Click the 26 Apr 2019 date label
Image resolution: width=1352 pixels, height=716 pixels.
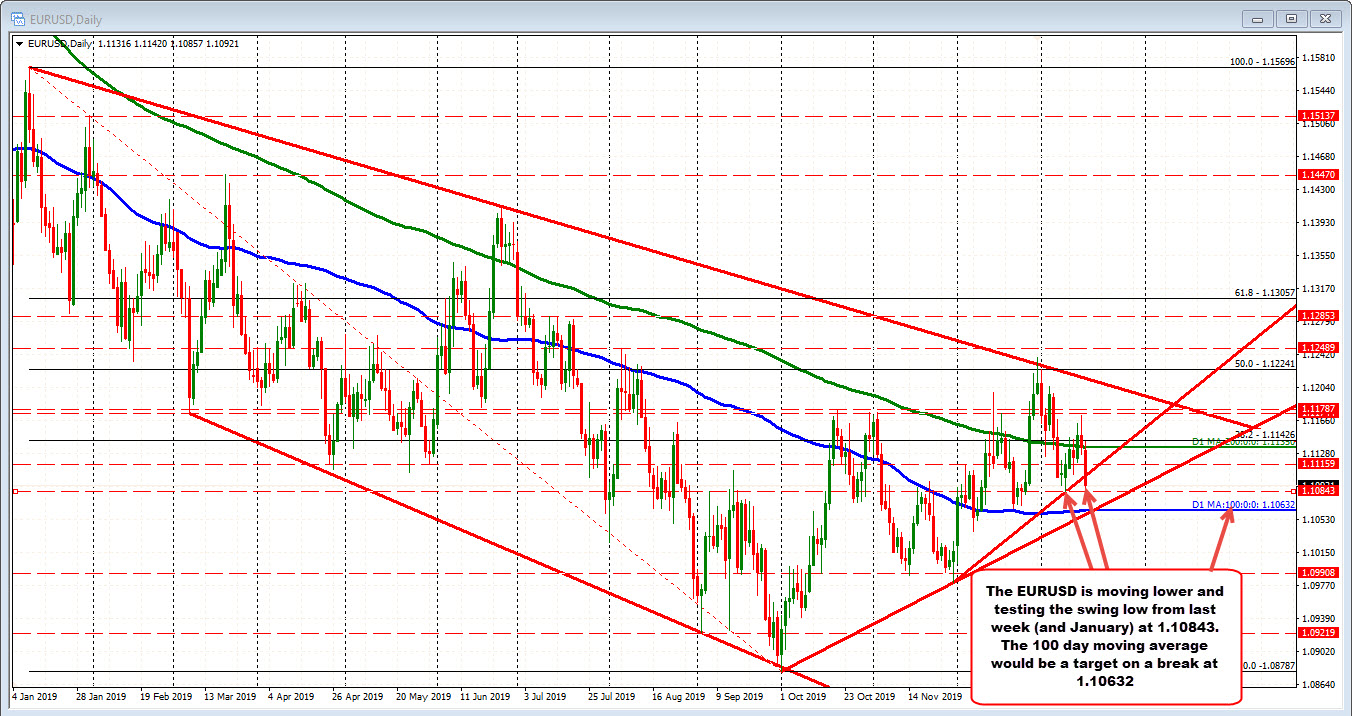tap(358, 695)
